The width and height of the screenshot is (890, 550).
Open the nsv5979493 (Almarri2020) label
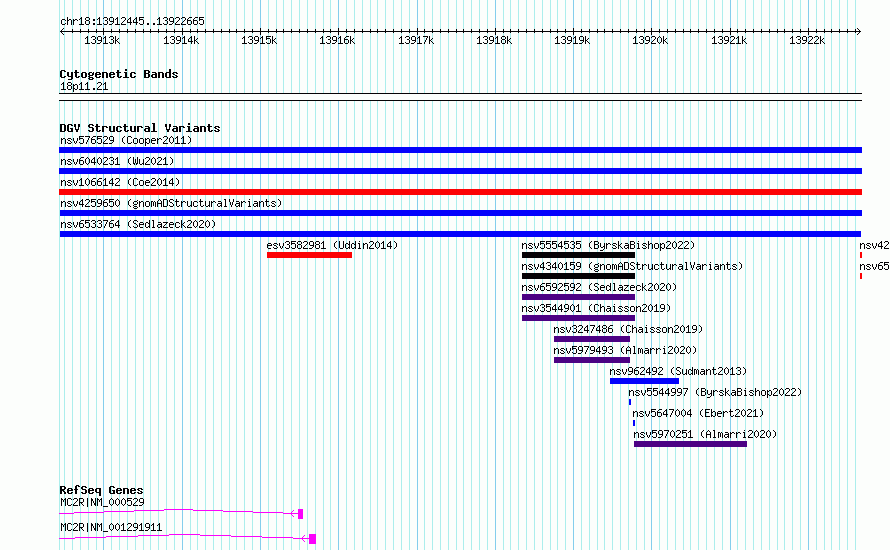(625, 350)
